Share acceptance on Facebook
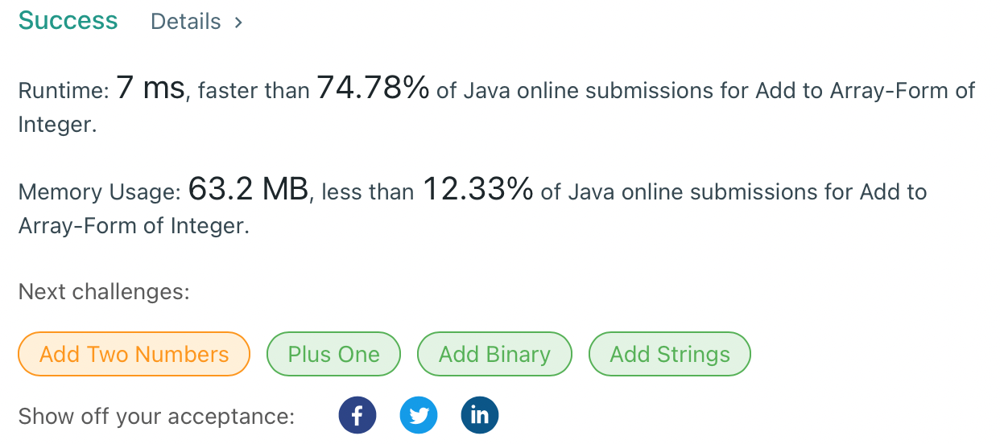1000x444 pixels. pos(357,416)
